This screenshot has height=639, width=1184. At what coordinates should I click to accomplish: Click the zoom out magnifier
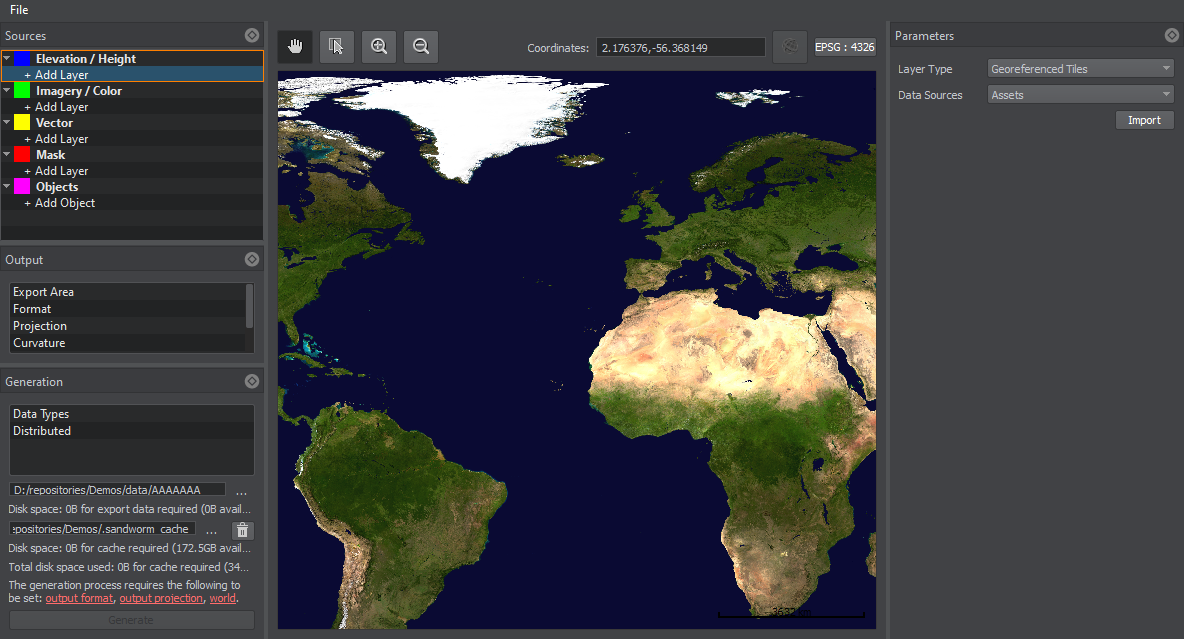click(x=421, y=46)
